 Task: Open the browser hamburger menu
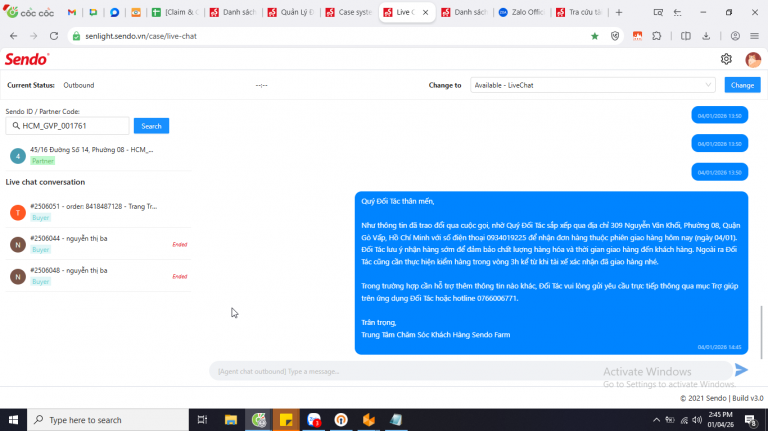[x=754, y=36]
